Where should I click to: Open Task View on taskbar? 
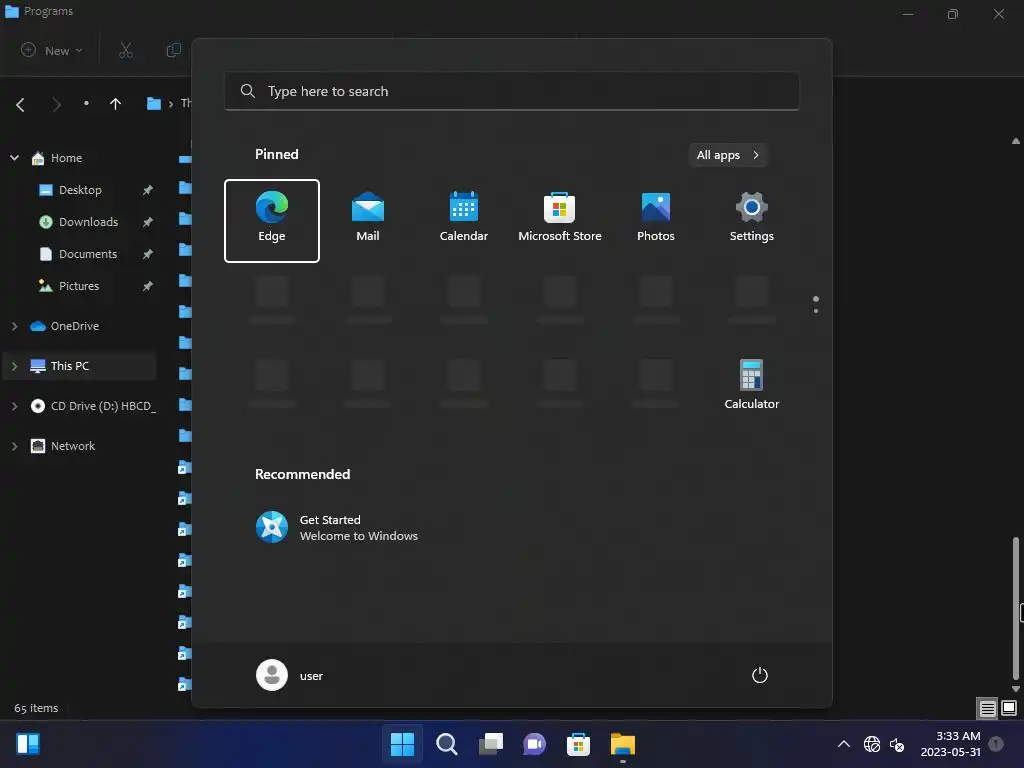click(x=490, y=744)
